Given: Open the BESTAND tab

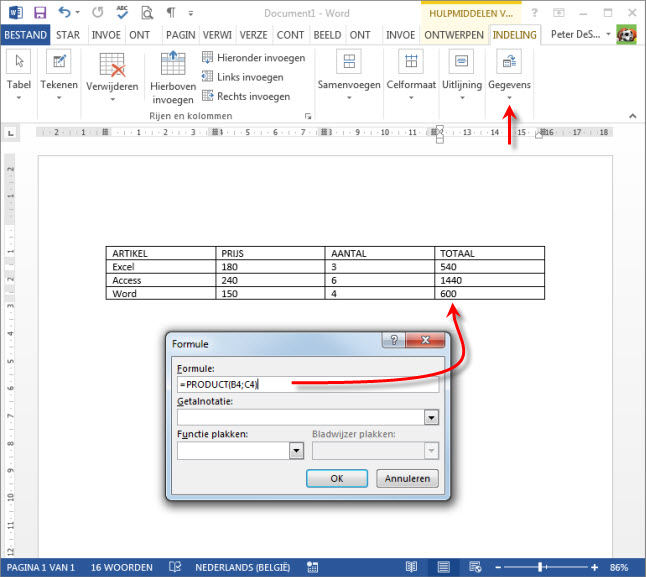Looking at the screenshot, I should coord(26,35).
